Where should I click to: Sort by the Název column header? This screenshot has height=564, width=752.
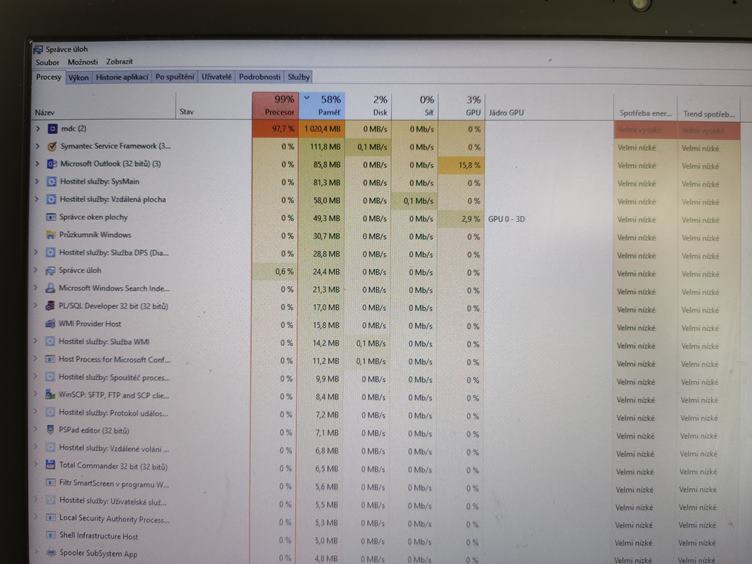click(x=104, y=106)
